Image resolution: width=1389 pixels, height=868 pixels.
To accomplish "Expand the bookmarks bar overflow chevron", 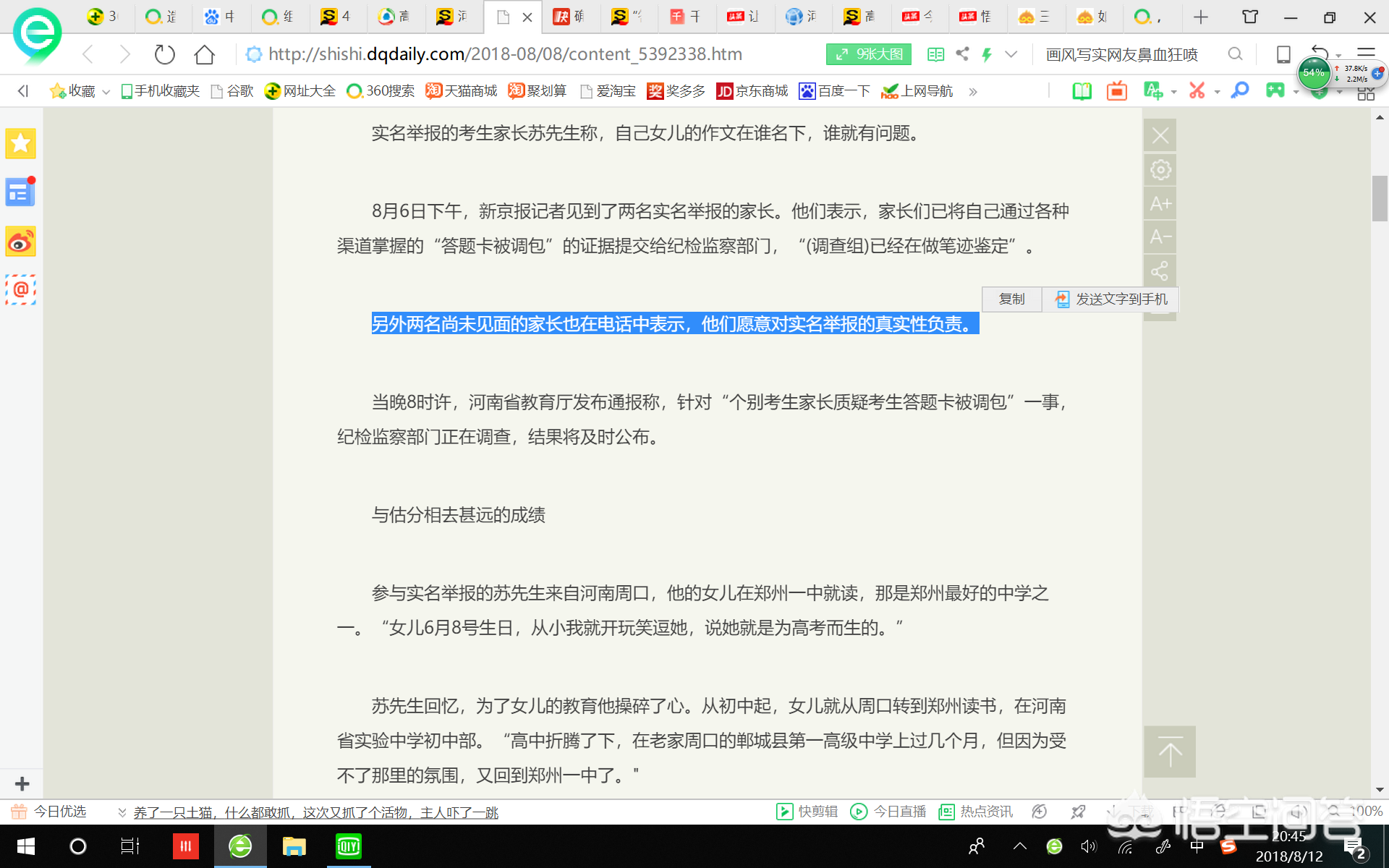I will [x=974, y=91].
